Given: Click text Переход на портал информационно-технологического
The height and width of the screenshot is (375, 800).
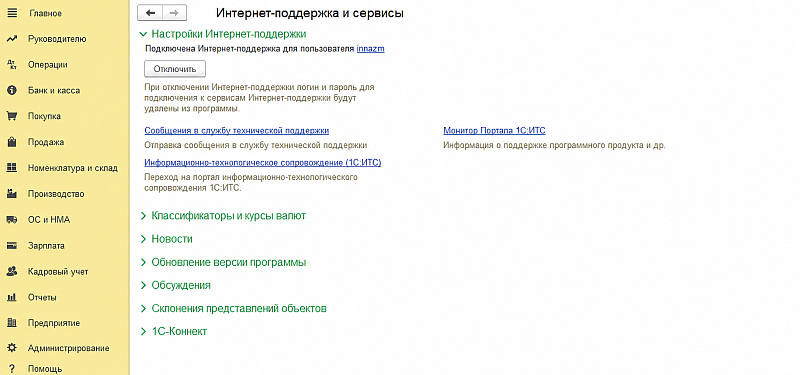Looking at the screenshot, I should (251, 177).
